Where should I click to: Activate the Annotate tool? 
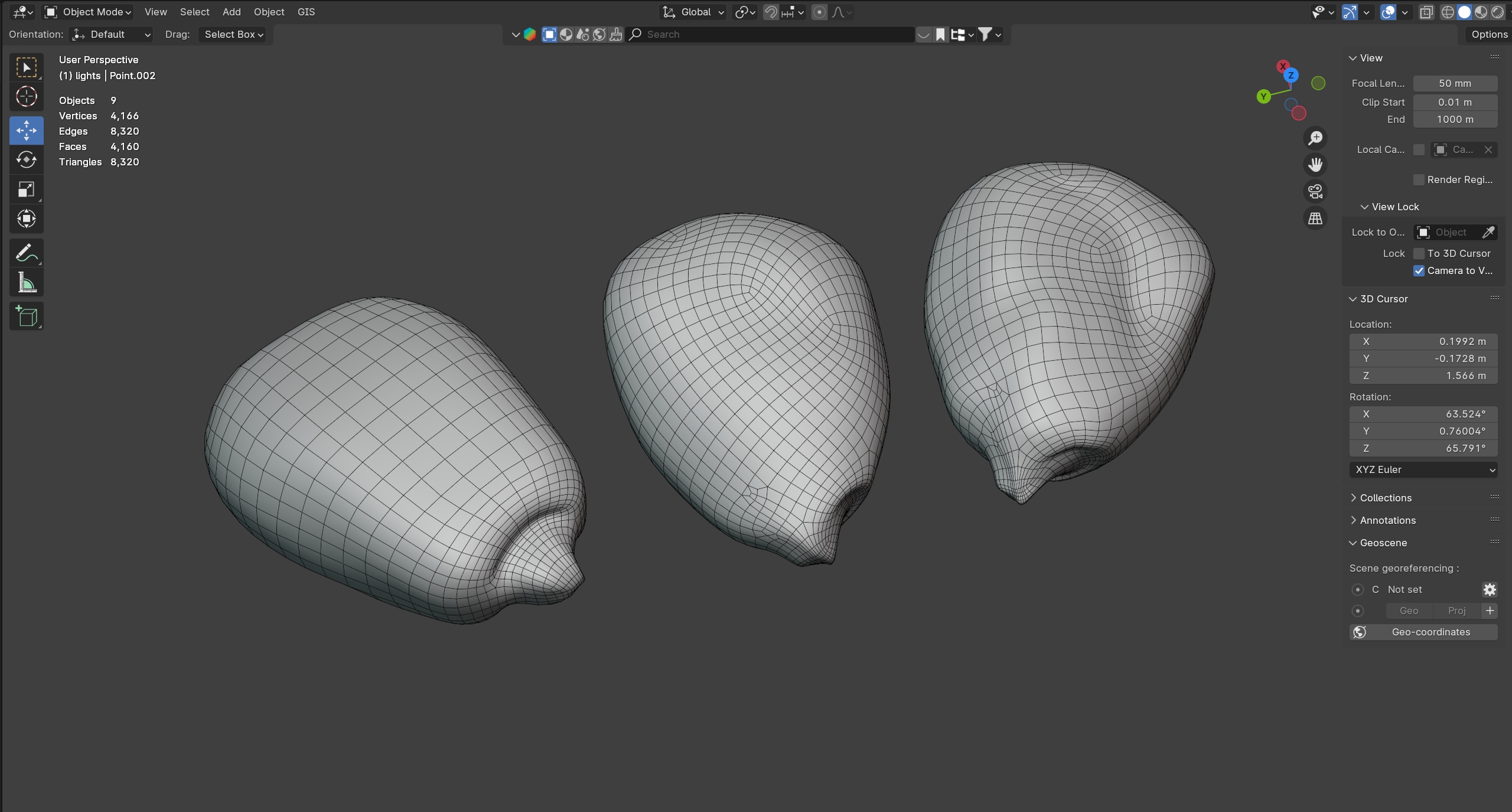pos(27,253)
